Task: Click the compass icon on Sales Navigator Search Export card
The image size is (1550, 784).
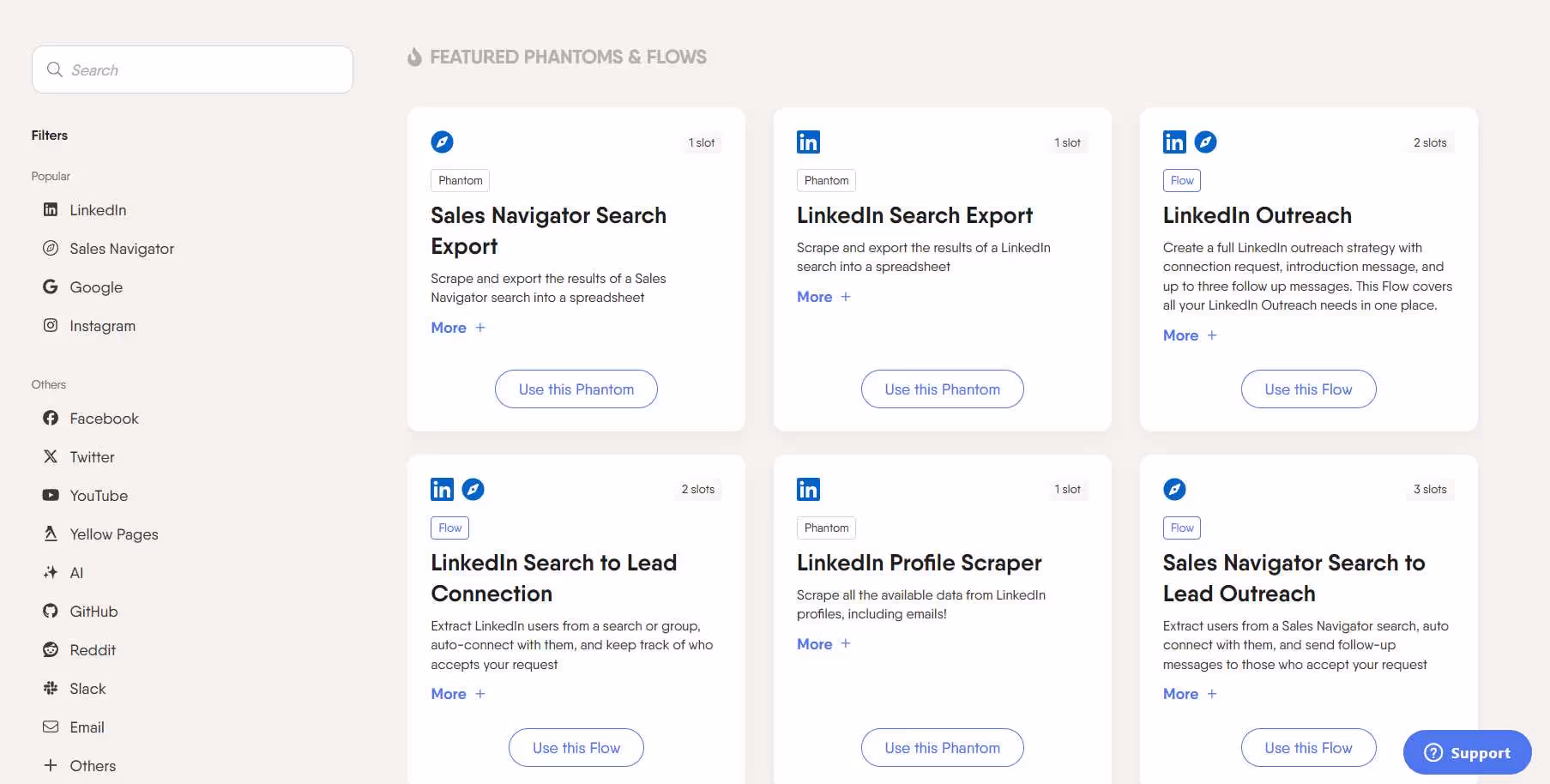Action: [442, 142]
